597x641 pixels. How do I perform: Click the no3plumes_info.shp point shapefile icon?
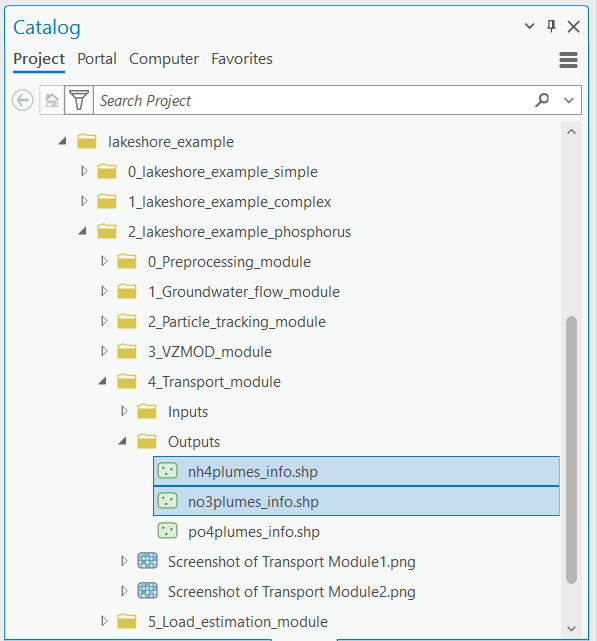pyautogui.click(x=168, y=501)
